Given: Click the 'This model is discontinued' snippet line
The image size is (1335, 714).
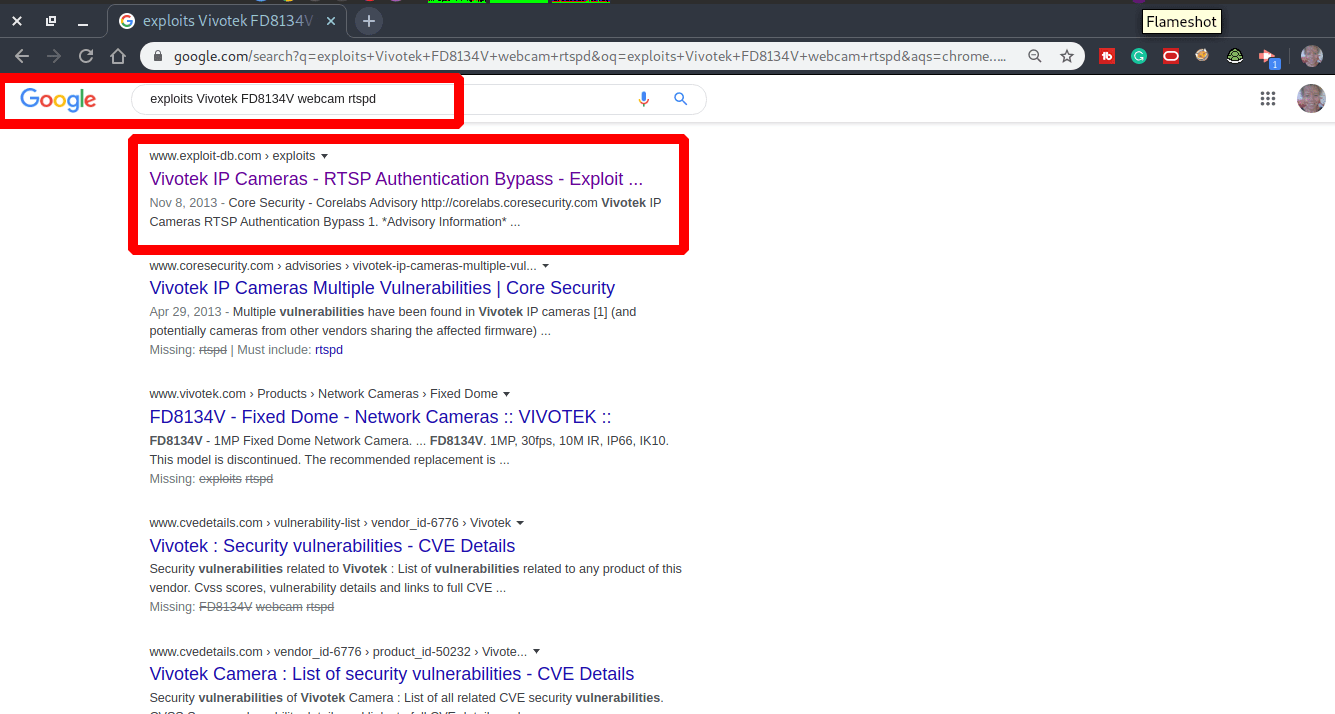Looking at the screenshot, I should click(x=329, y=460).
